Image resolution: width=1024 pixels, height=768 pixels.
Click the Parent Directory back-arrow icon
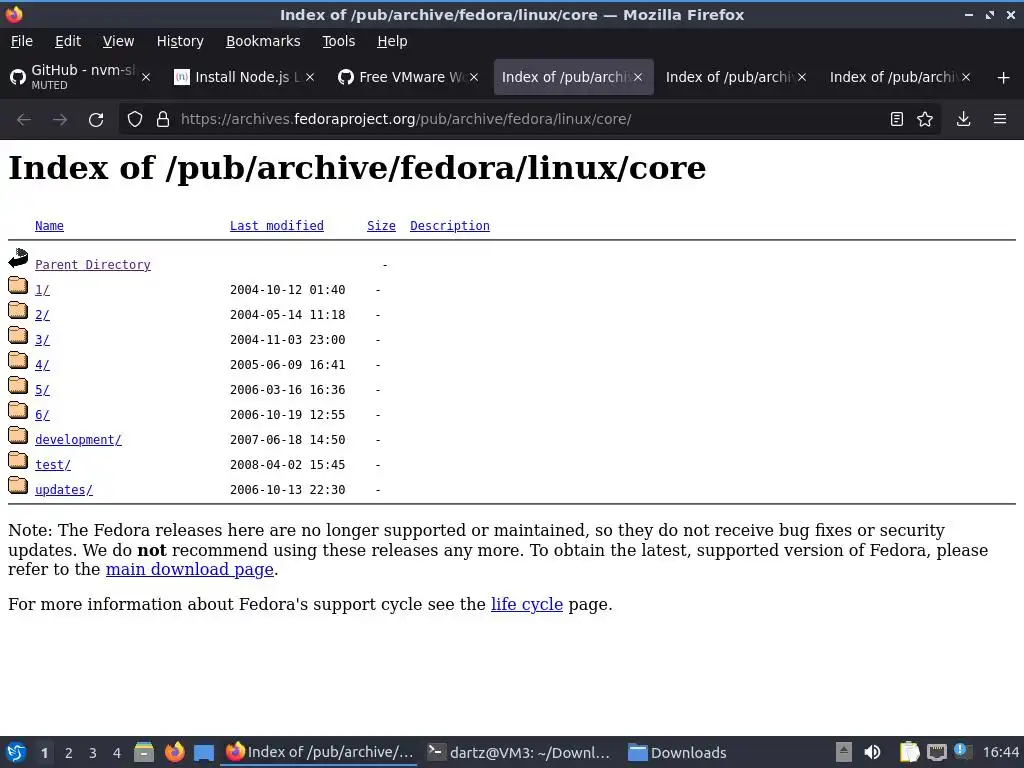point(18,259)
